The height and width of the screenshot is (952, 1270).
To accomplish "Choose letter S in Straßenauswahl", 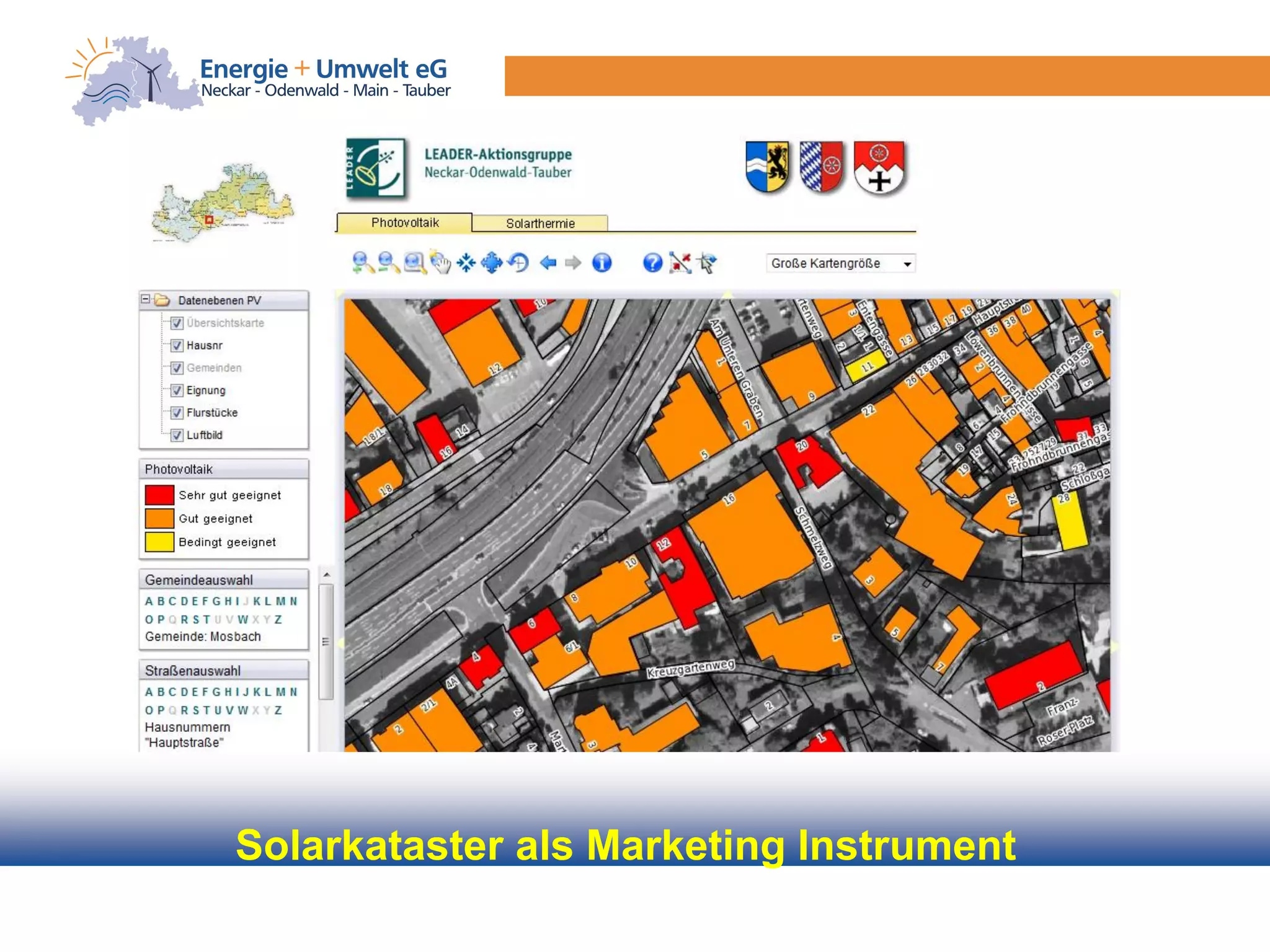I will click(196, 710).
